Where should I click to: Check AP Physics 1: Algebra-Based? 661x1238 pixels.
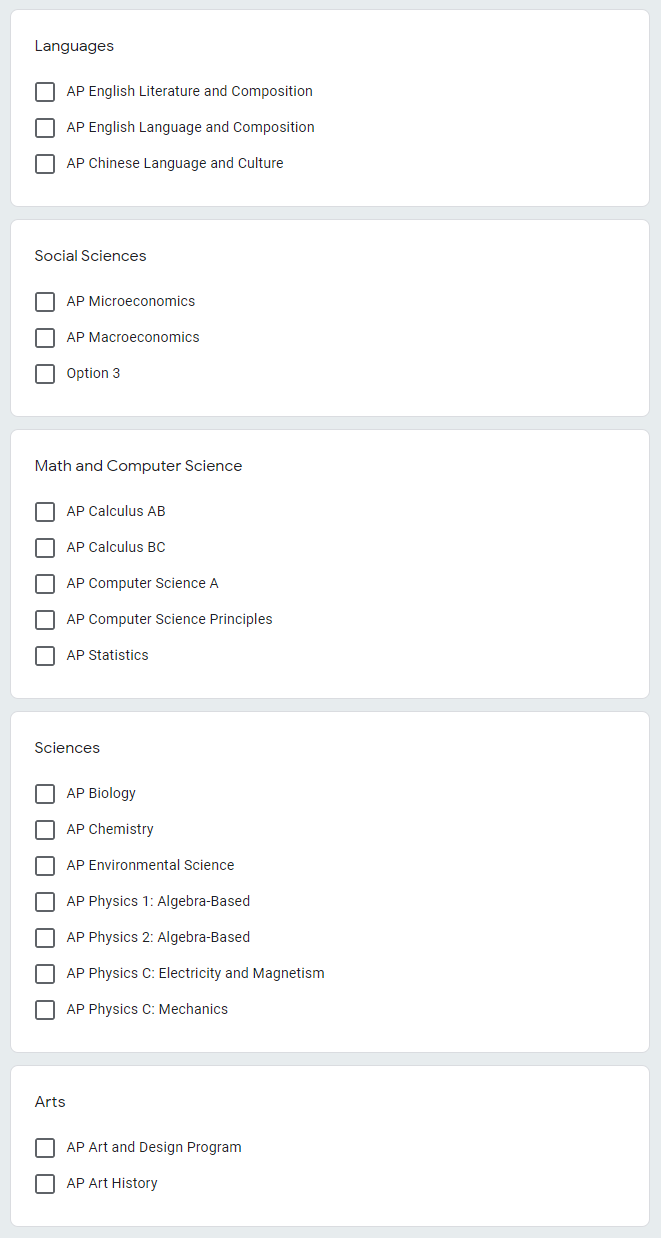tap(45, 902)
